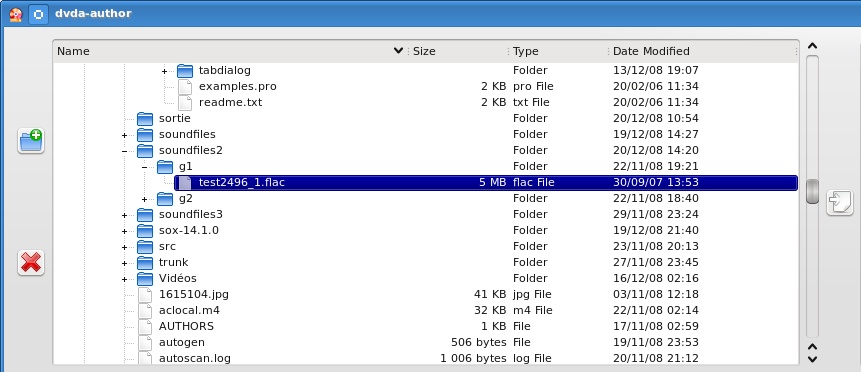Expand the g2 folder
861x372 pixels.
144,199
